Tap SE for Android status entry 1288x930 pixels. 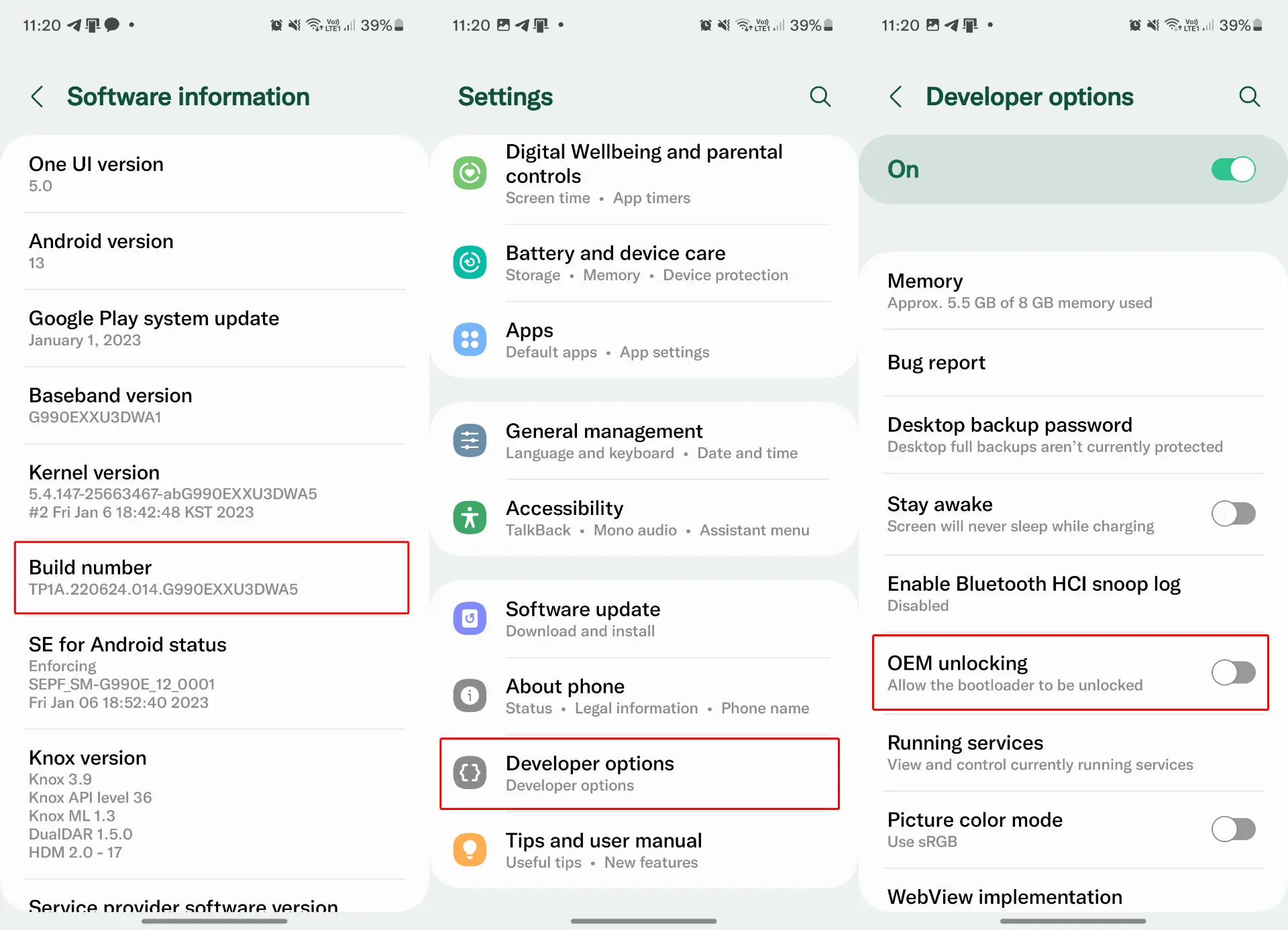[x=214, y=673]
